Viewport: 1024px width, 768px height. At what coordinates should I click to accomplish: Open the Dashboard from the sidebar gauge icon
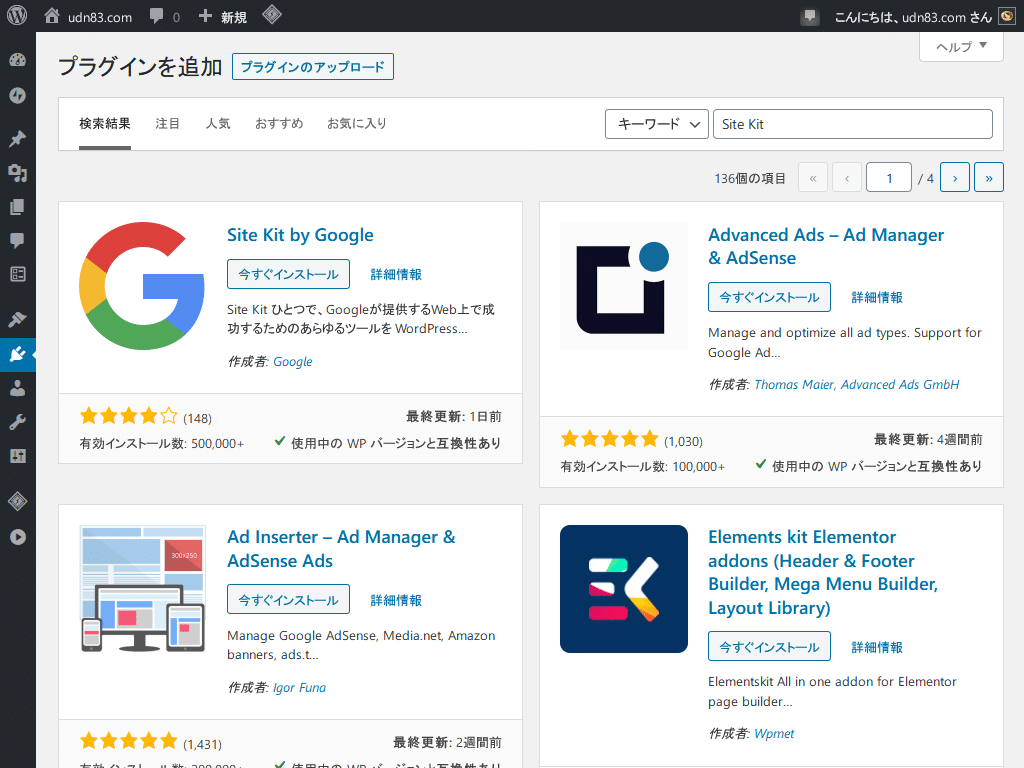tap(18, 60)
